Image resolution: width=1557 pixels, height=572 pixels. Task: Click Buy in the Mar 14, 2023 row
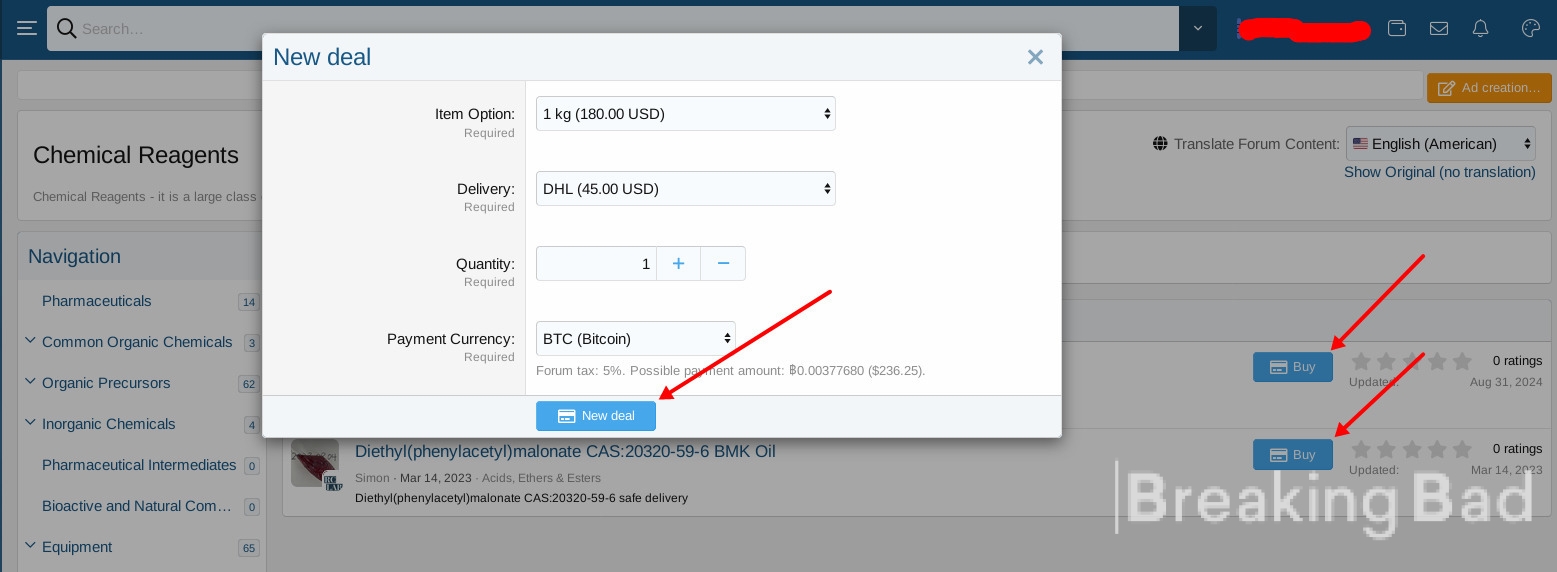click(x=1292, y=455)
